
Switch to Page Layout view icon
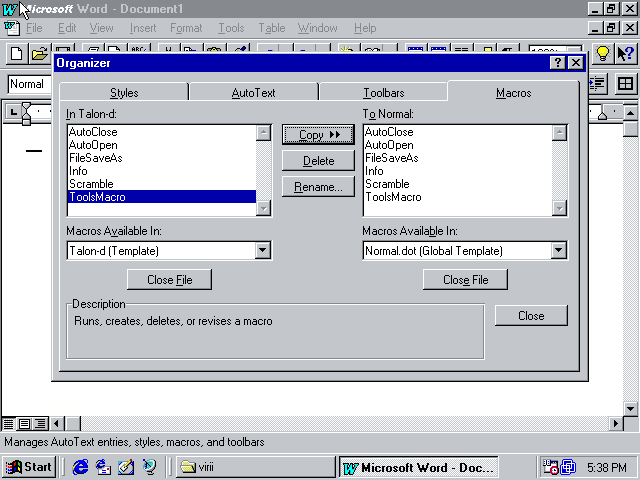(x=24, y=424)
